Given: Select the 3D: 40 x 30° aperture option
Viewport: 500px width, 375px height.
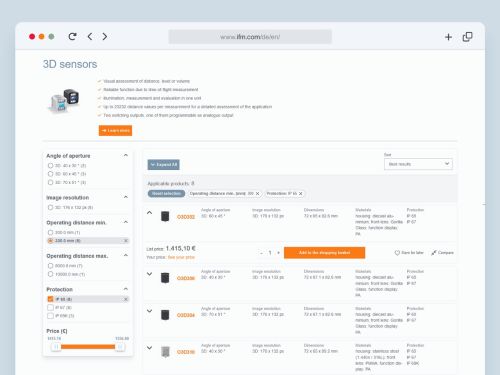Looking at the screenshot, I should pyautogui.click(x=50, y=165).
